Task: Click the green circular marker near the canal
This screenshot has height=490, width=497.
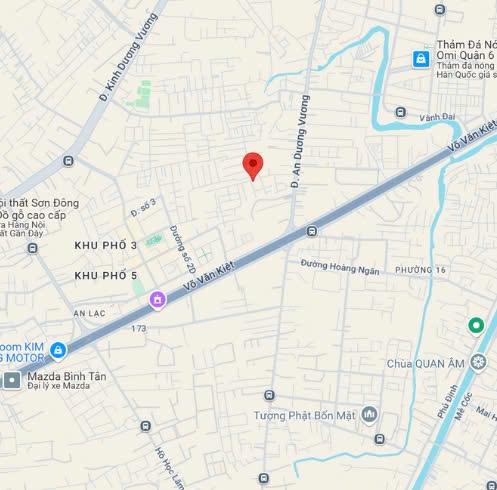Action: (x=476, y=326)
